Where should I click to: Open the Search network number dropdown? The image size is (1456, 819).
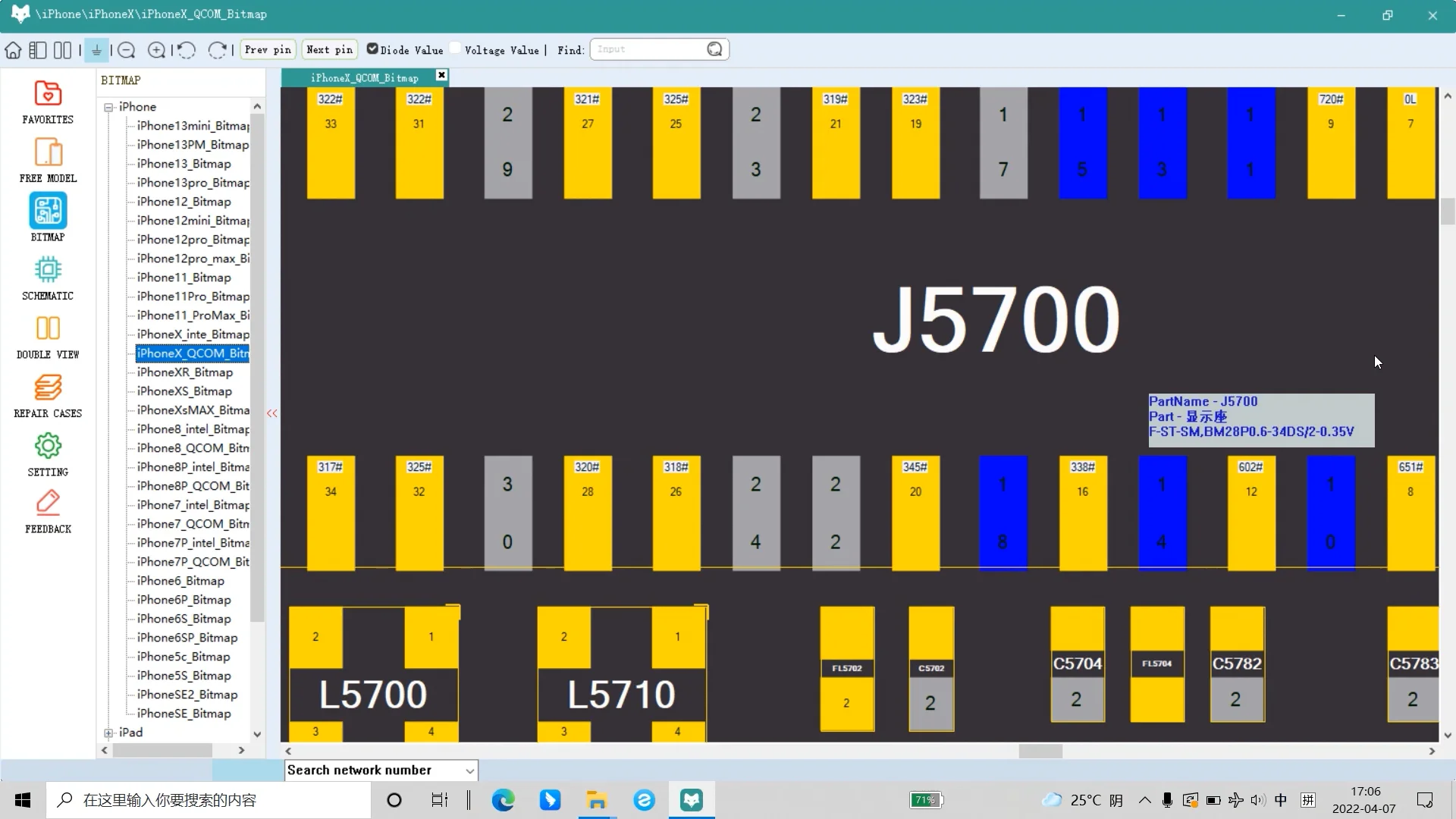[469, 770]
